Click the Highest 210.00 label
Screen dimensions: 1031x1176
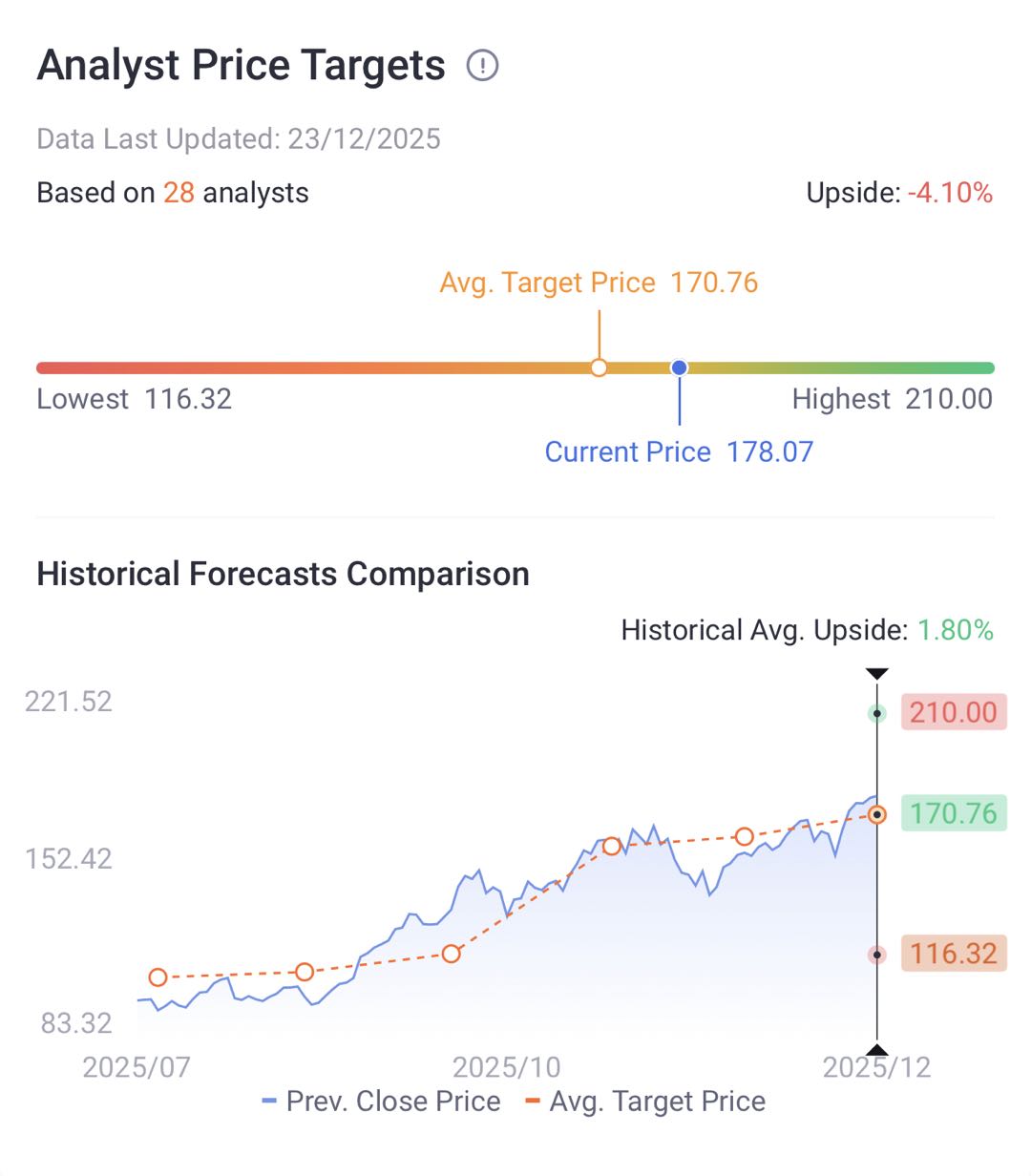click(x=892, y=399)
